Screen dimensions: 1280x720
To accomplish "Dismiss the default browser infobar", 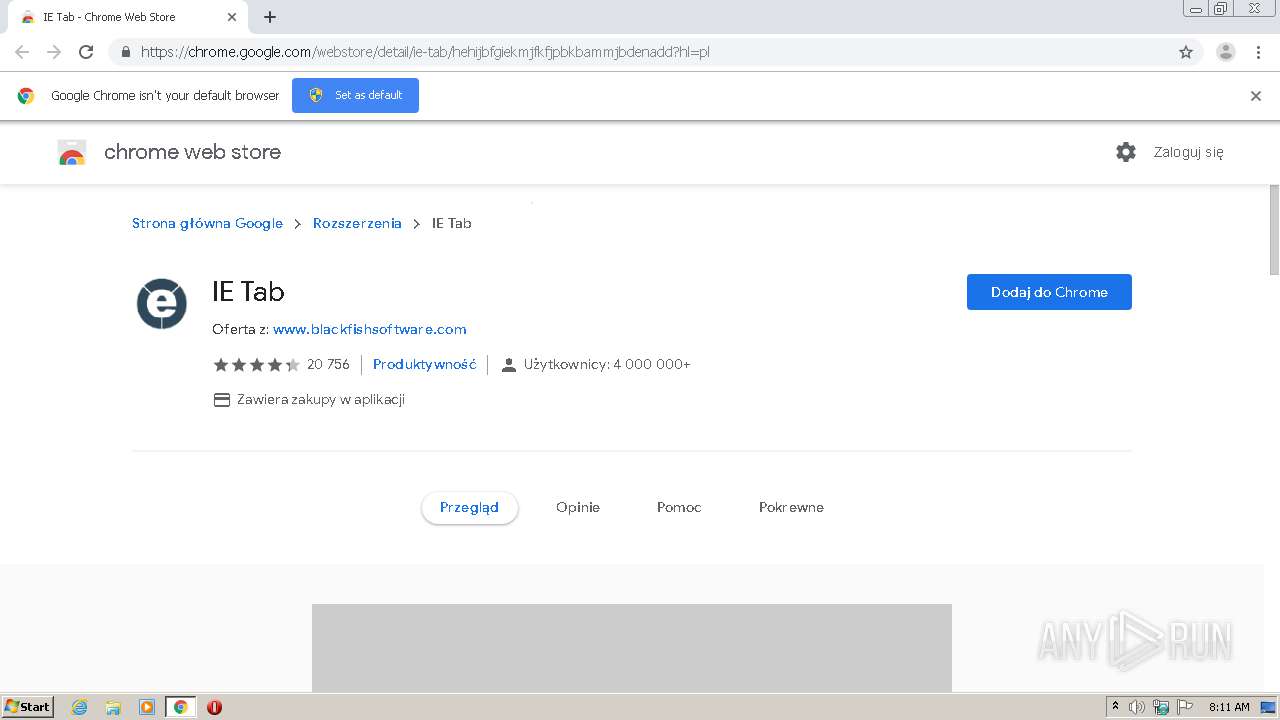I will point(1256,96).
